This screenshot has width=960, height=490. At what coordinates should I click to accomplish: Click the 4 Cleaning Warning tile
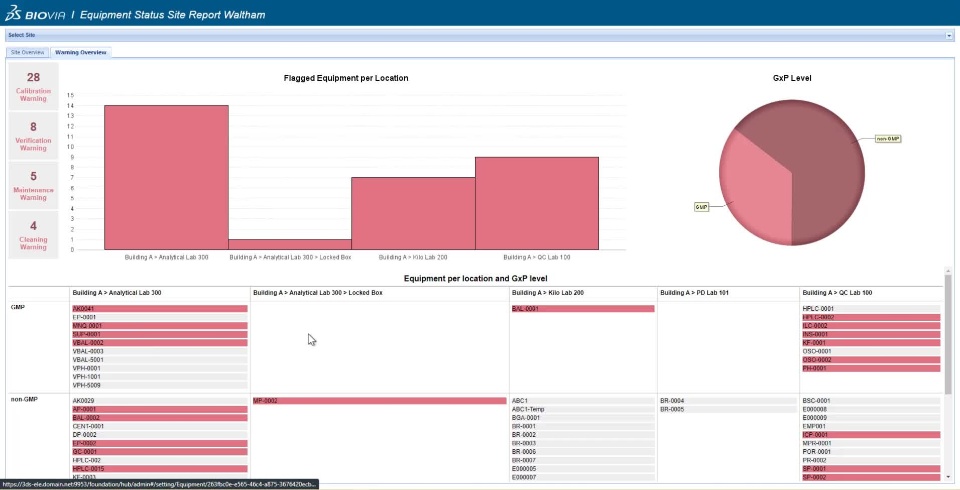34,235
